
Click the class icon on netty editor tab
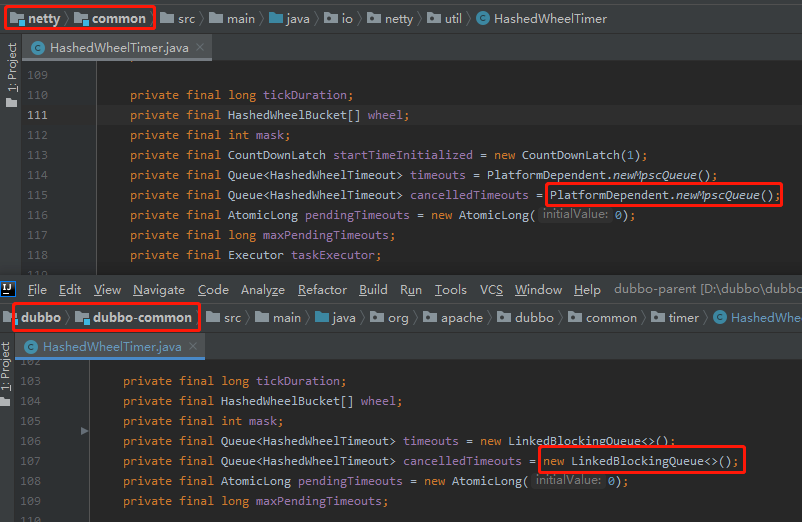37,48
